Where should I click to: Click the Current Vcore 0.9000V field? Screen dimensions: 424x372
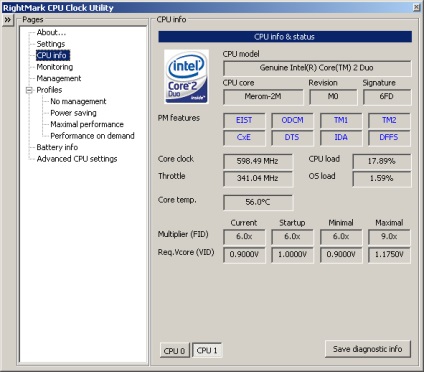(244, 255)
